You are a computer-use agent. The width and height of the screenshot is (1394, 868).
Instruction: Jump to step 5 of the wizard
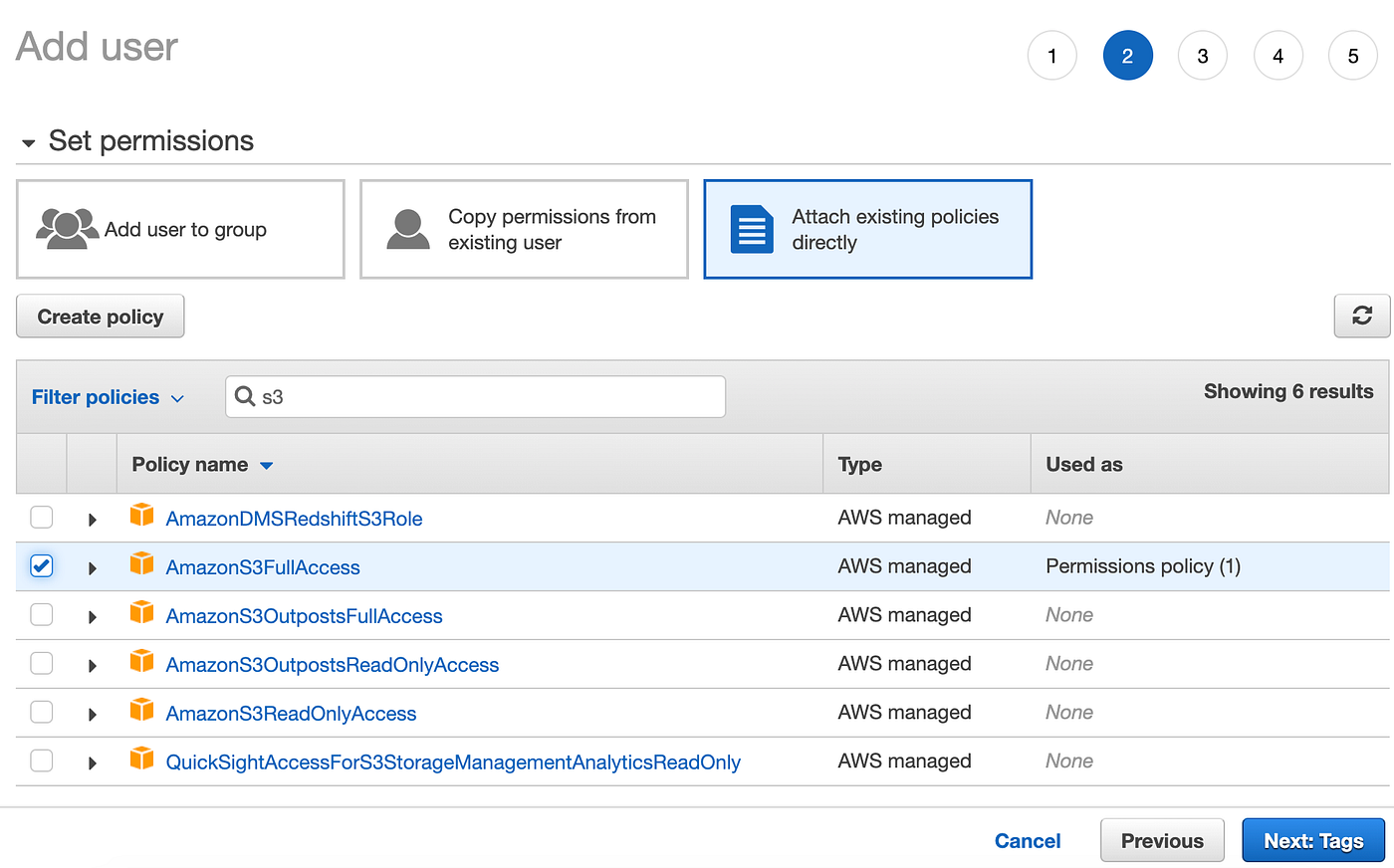1353,56
